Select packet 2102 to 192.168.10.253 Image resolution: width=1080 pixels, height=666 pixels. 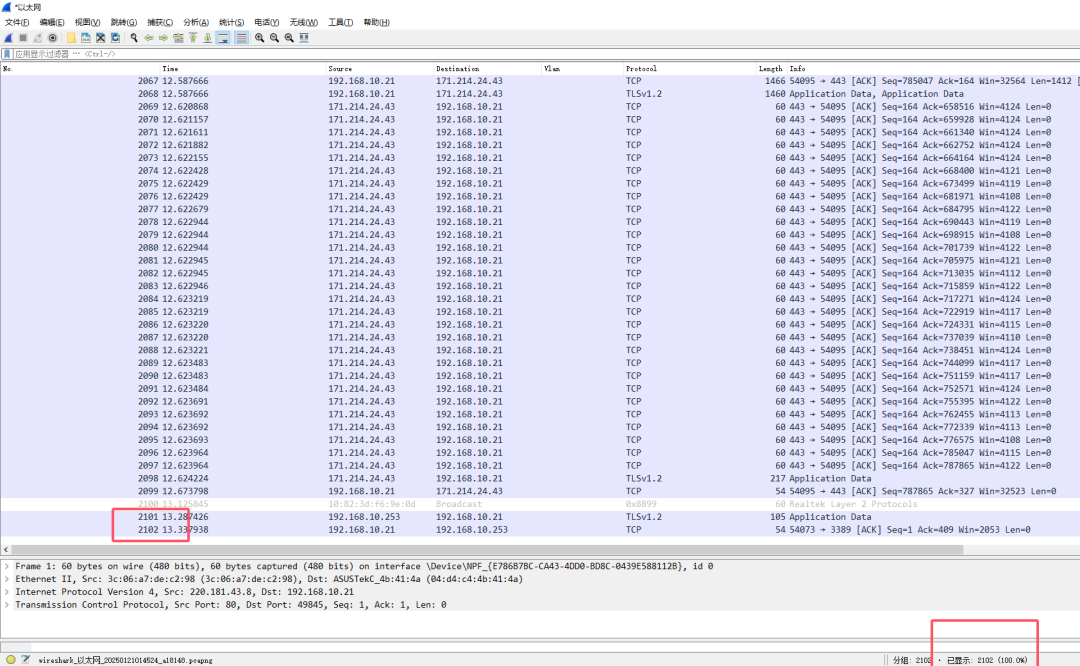coord(540,530)
